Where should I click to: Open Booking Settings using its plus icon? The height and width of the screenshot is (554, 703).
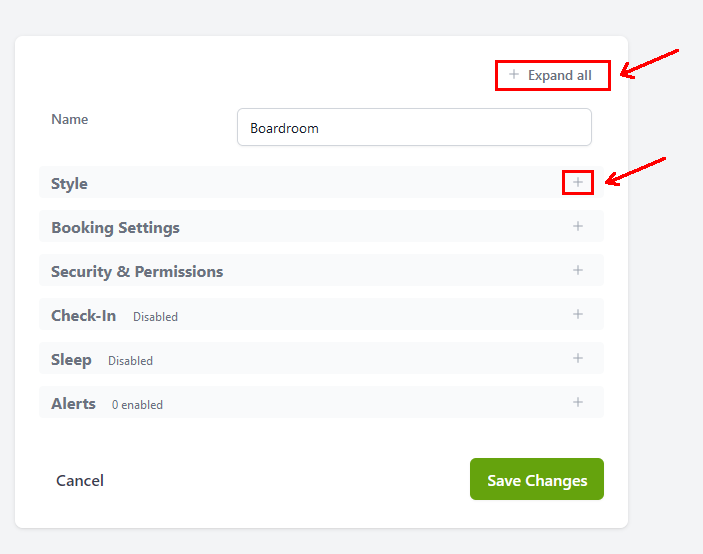click(578, 226)
